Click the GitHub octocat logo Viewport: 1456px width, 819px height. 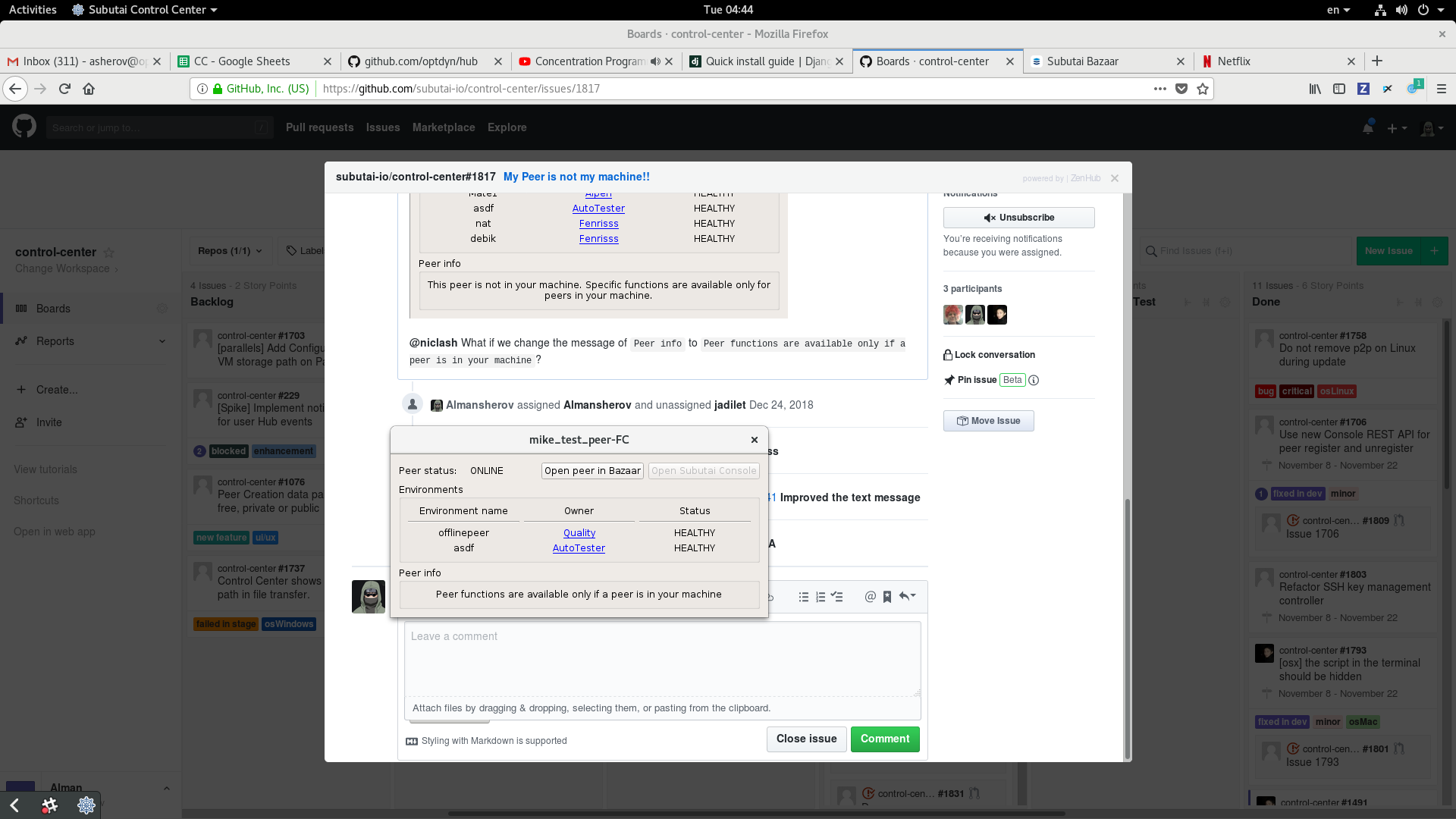click(24, 126)
